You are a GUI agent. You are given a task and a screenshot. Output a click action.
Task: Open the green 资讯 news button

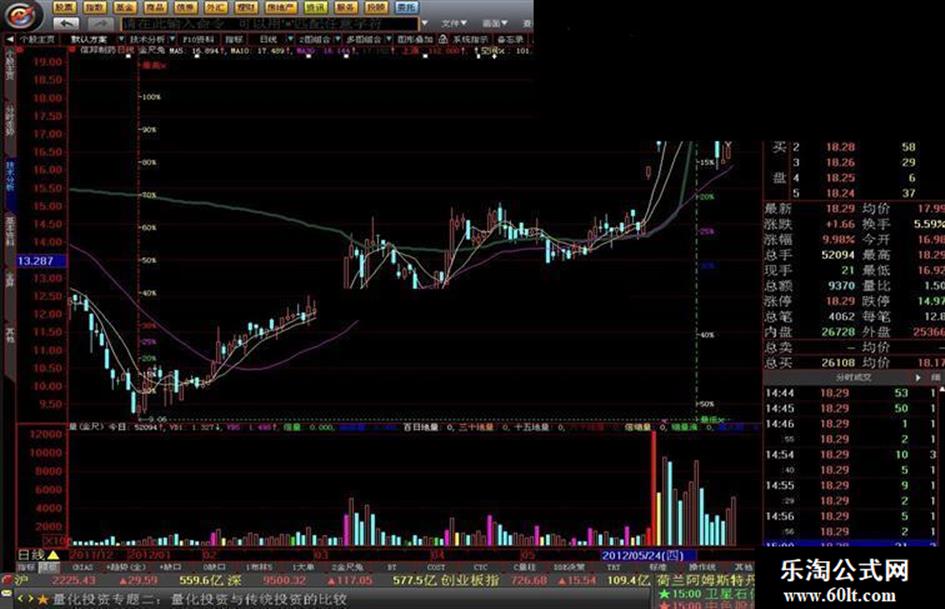[315, 7]
